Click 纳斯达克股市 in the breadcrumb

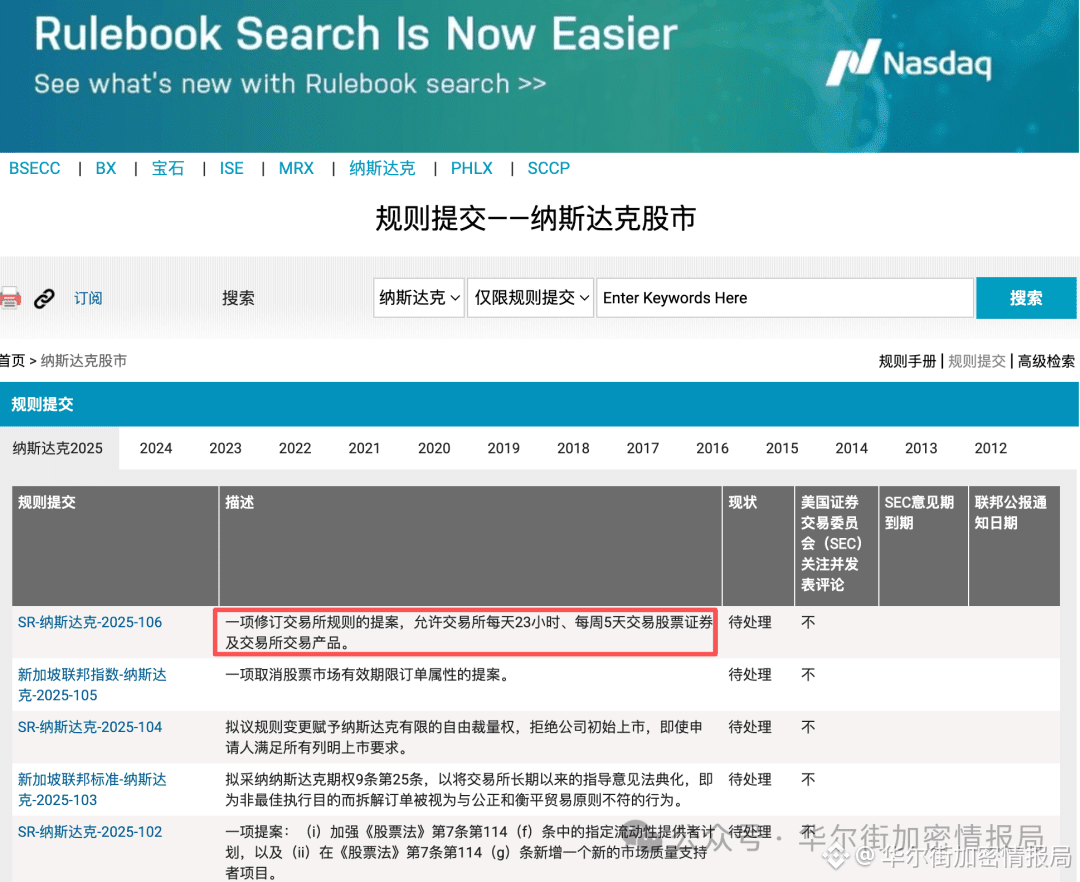(84, 361)
